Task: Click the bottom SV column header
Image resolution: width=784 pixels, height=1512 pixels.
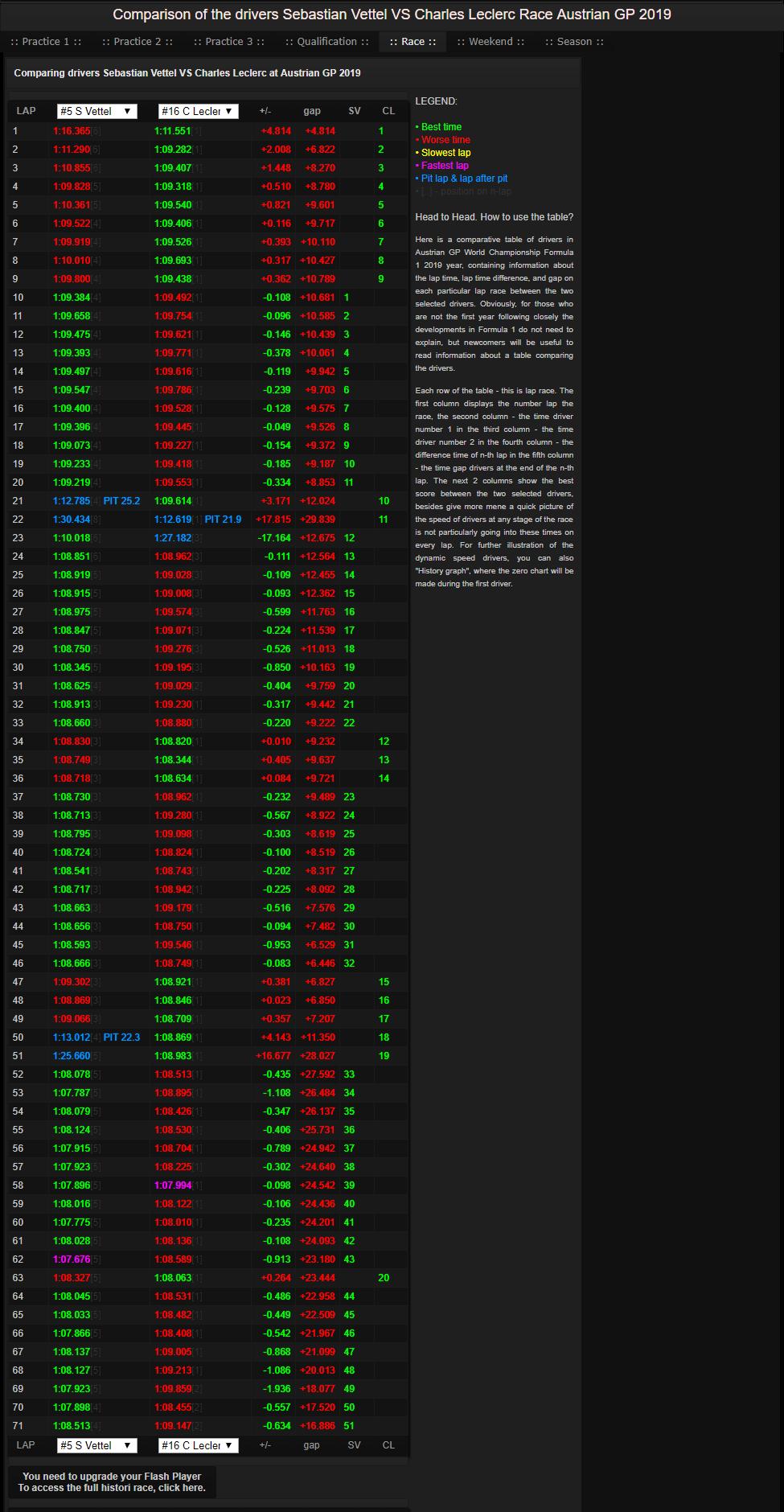Action: coord(355,1445)
